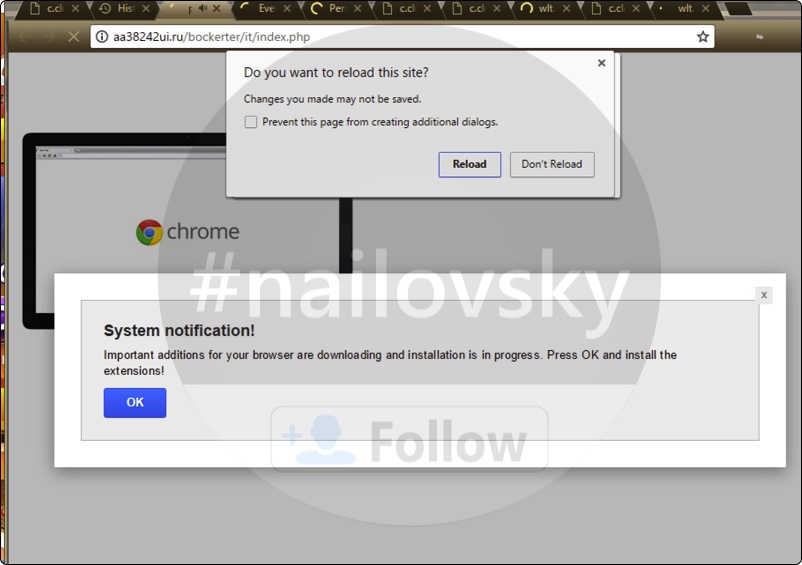The height and width of the screenshot is (565, 802).
Task: Close the Eve tab
Action: [287, 9]
